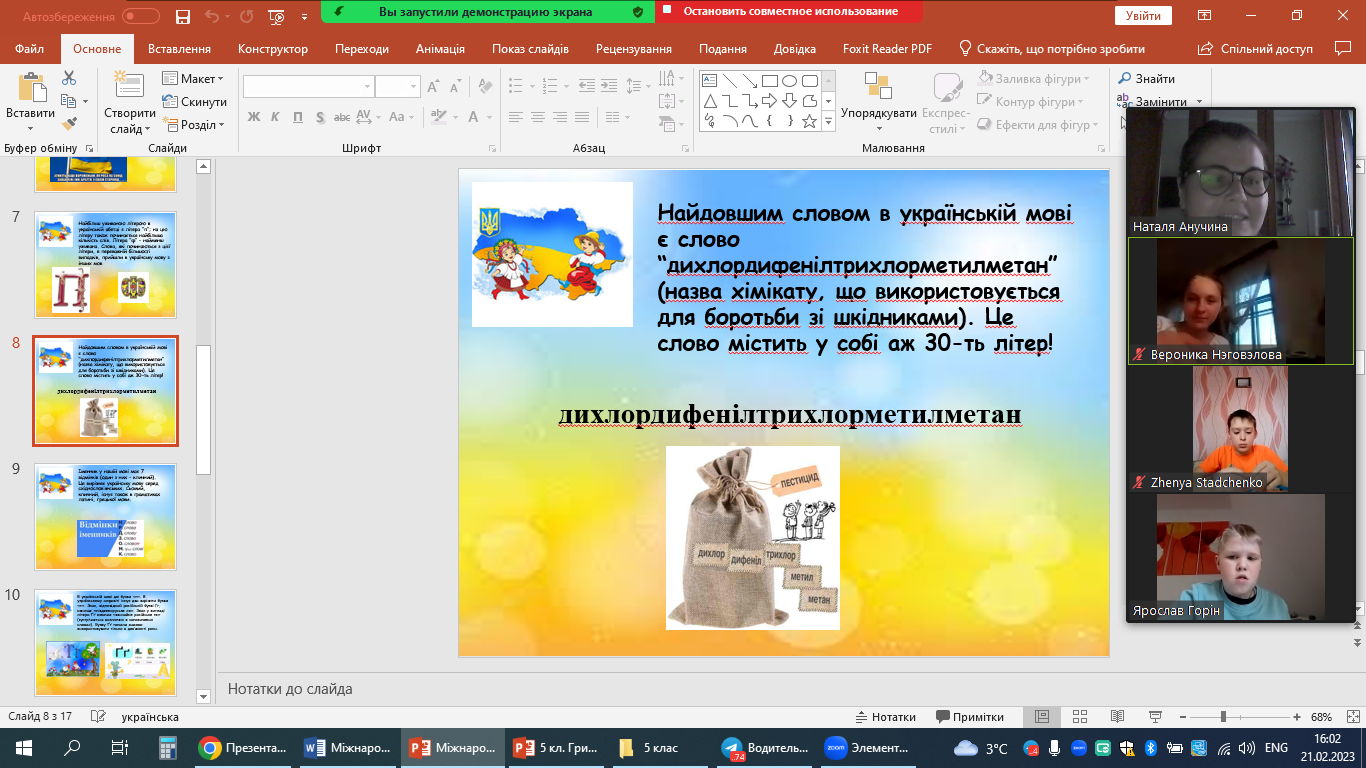Click the Reset (Скинути) slide button

pyautogui.click(x=195, y=101)
